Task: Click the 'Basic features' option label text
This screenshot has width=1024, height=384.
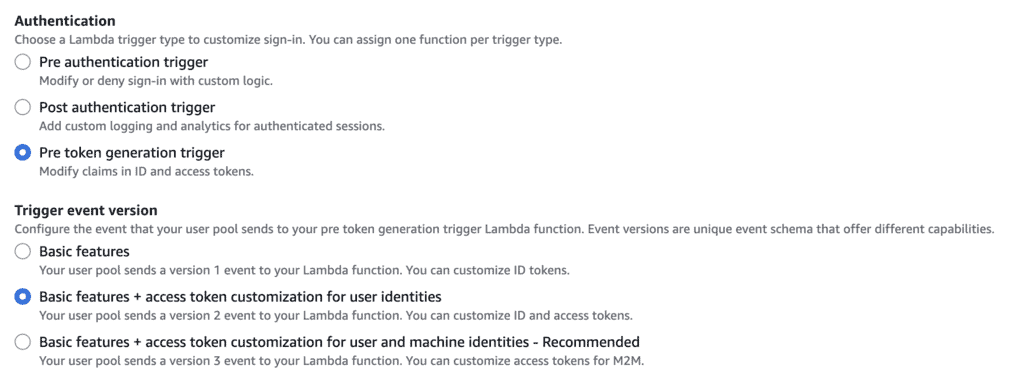Action: click(84, 251)
